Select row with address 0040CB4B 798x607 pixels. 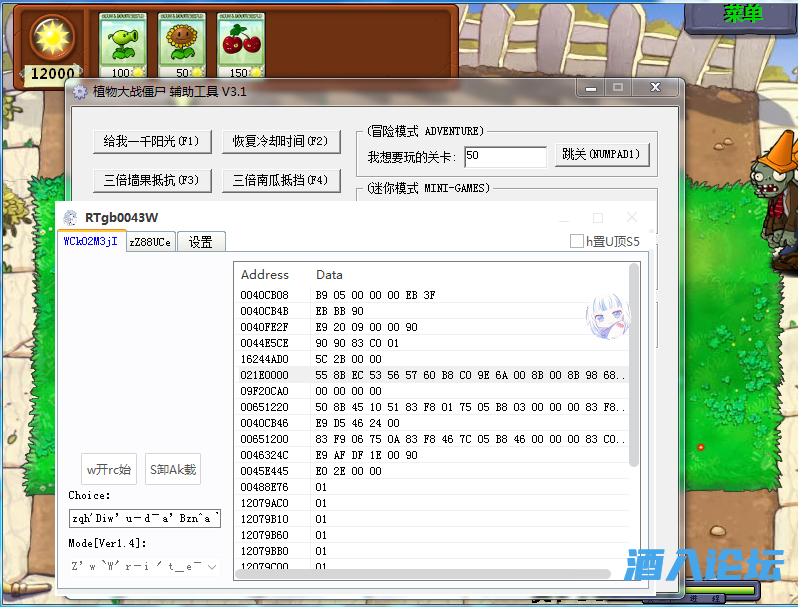click(433, 311)
